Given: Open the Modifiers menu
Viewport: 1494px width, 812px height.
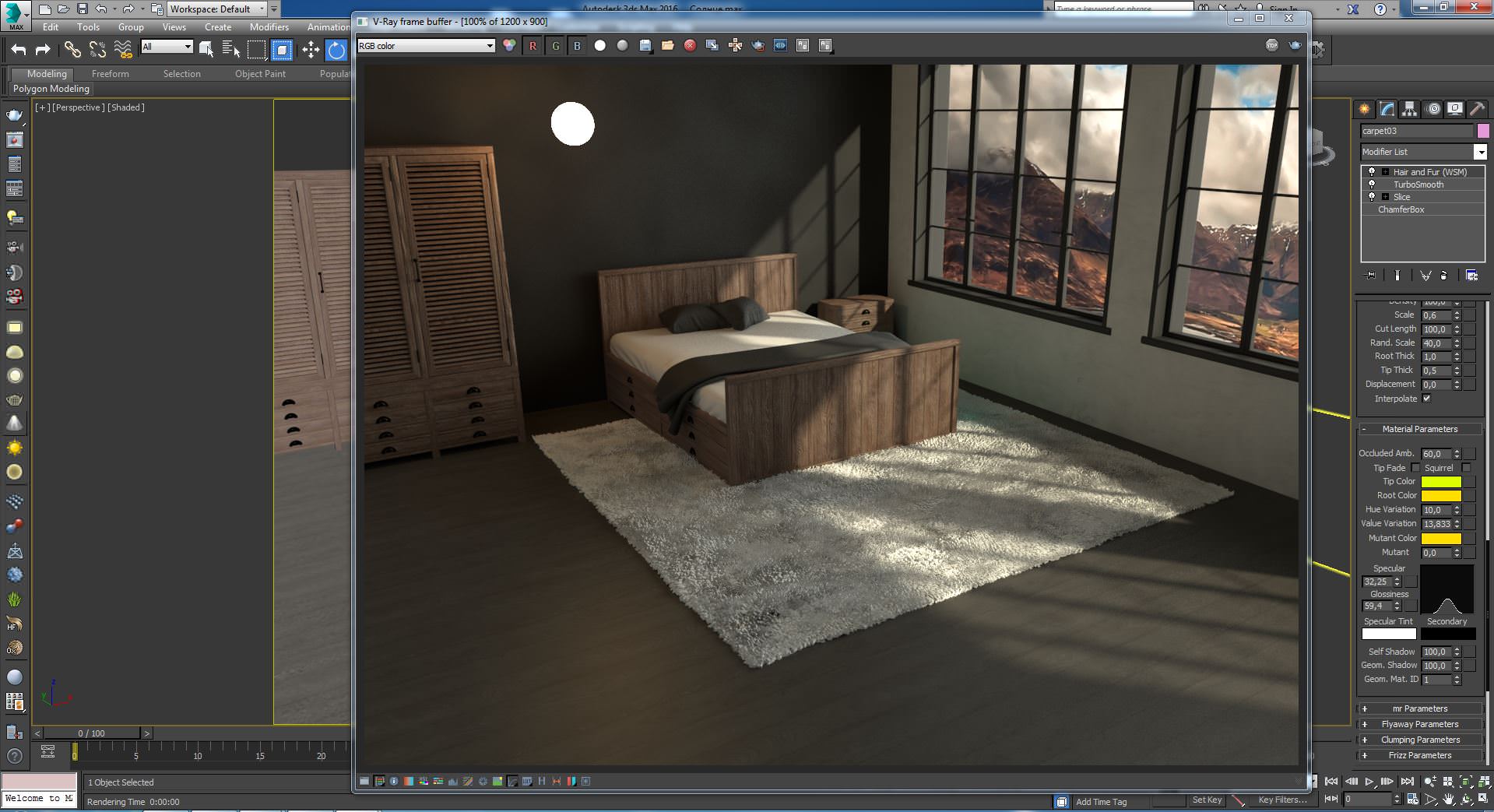Looking at the screenshot, I should coord(269,27).
